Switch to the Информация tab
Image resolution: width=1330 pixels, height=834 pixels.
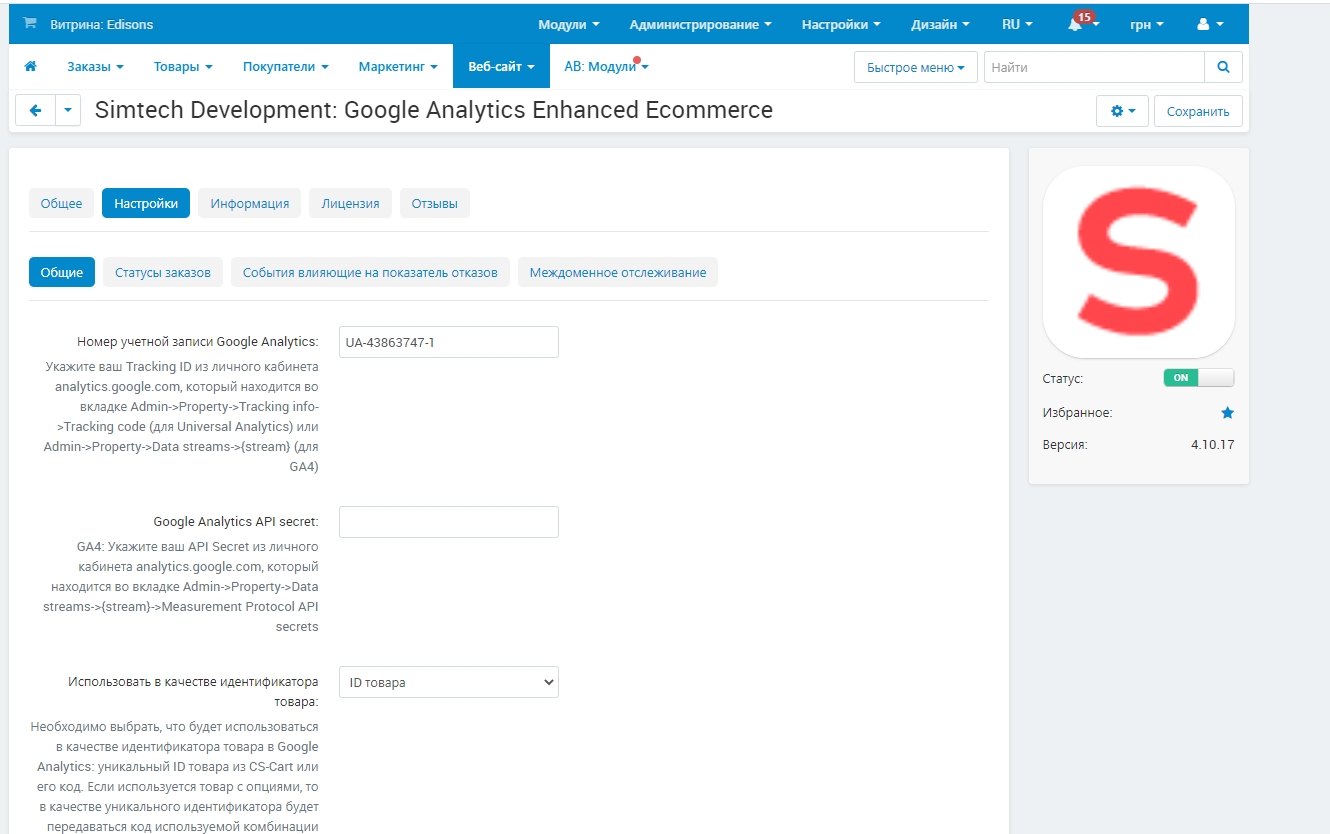point(249,203)
